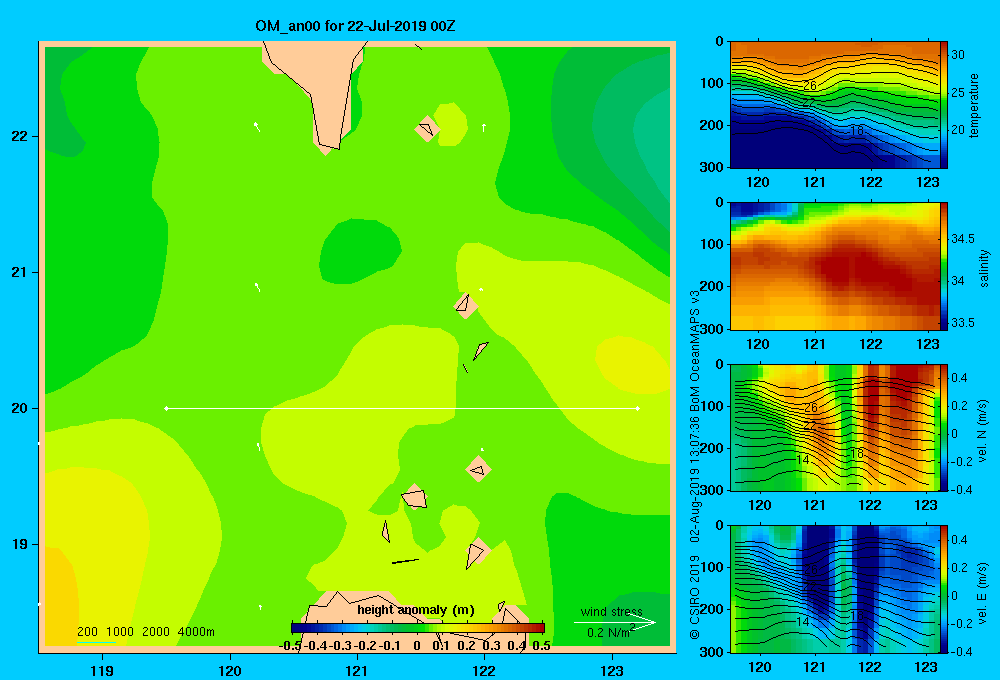
Task: Click the island outline near 121.9E 18.9N
Action: tap(476, 554)
